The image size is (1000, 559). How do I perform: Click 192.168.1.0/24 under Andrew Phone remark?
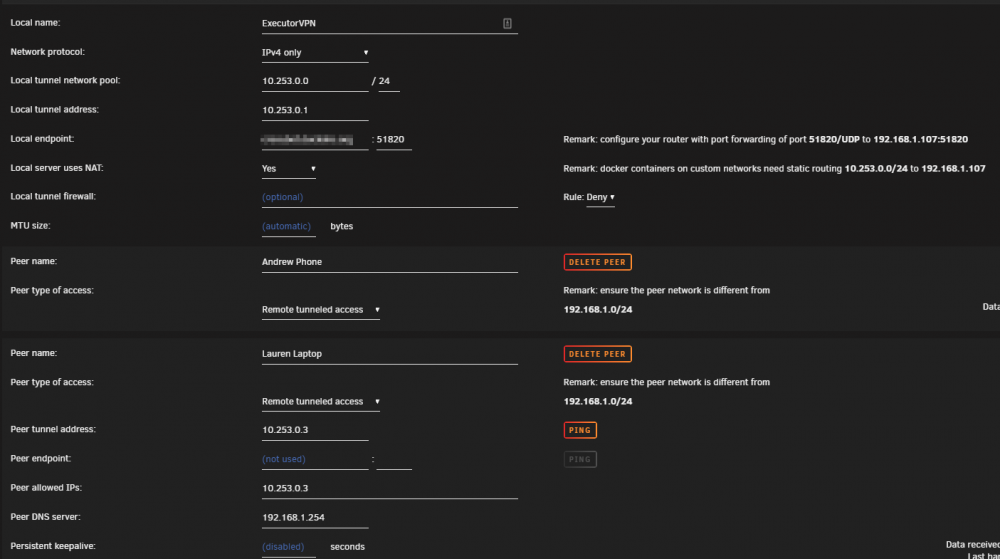tap(598, 310)
